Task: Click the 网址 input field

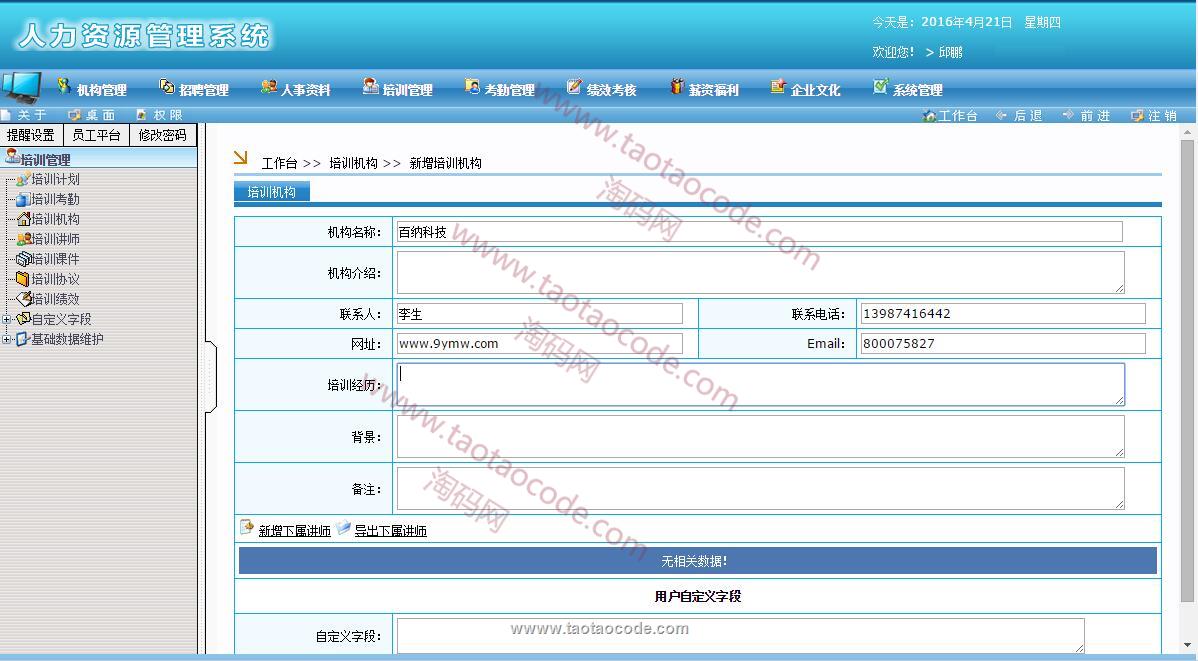Action: click(539, 343)
